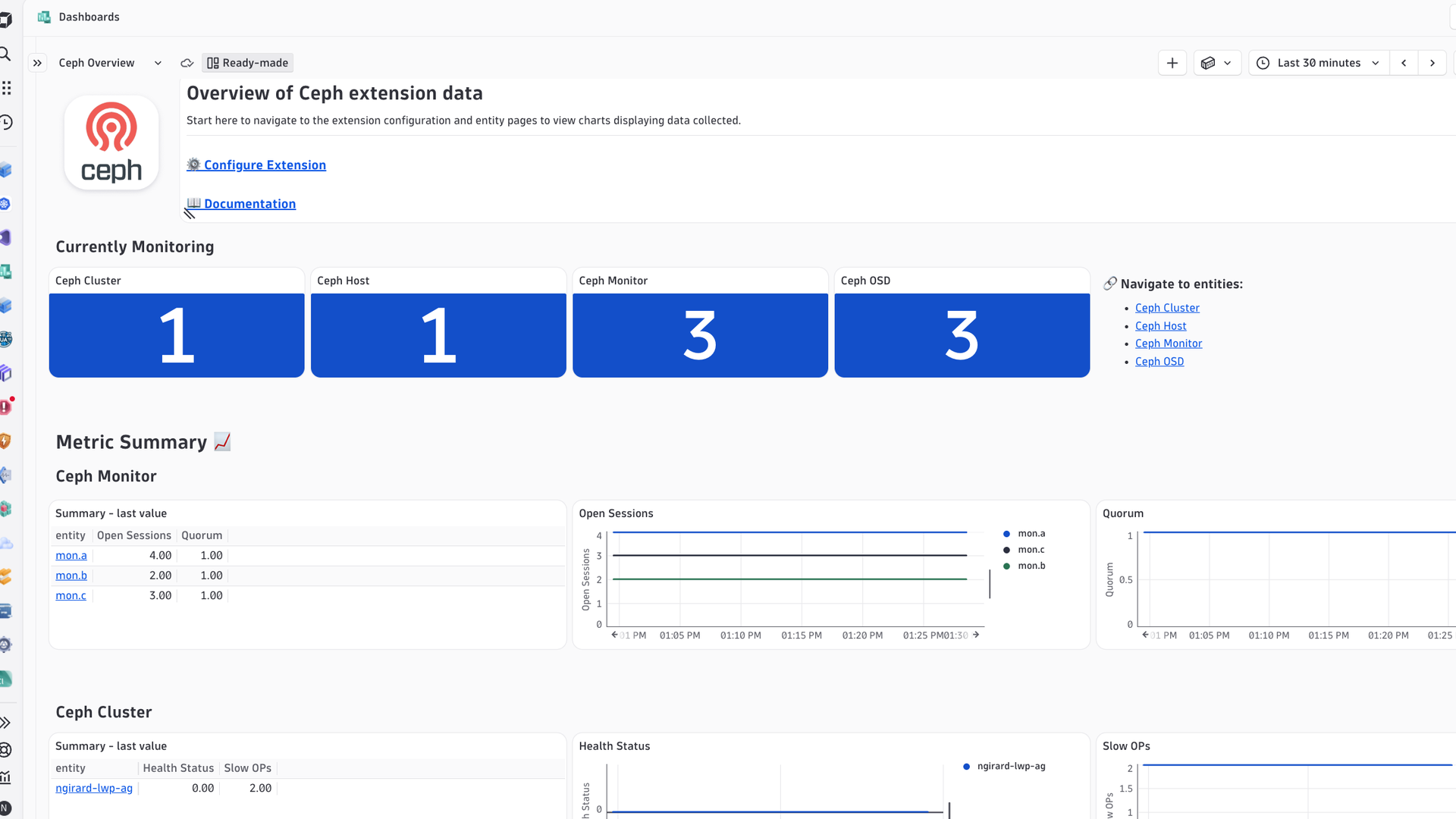Click the Dashboards icon in the top header
Image resolution: width=1456 pixels, height=819 pixels.
click(x=44, y=17)
